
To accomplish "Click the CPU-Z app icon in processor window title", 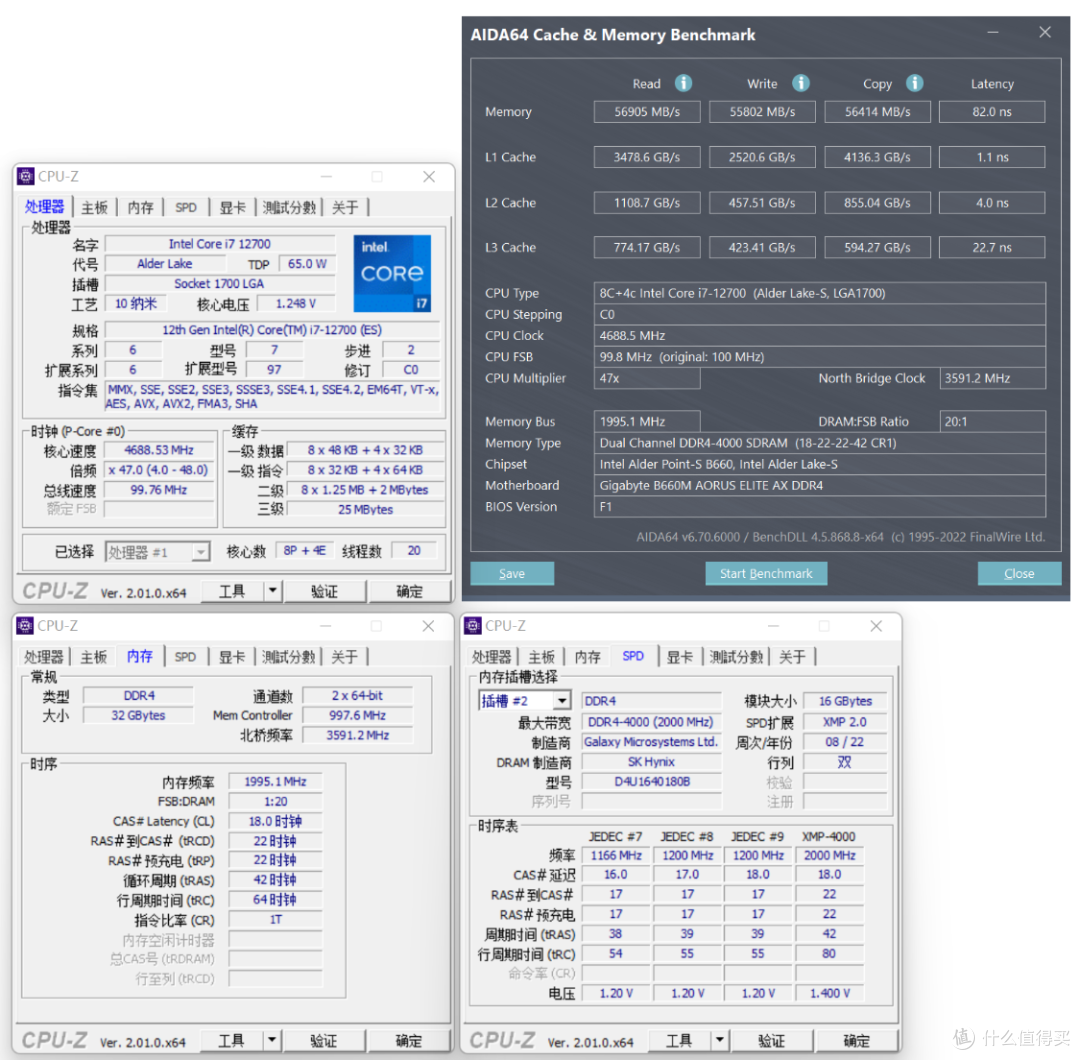I will click(x=25, y=176).
